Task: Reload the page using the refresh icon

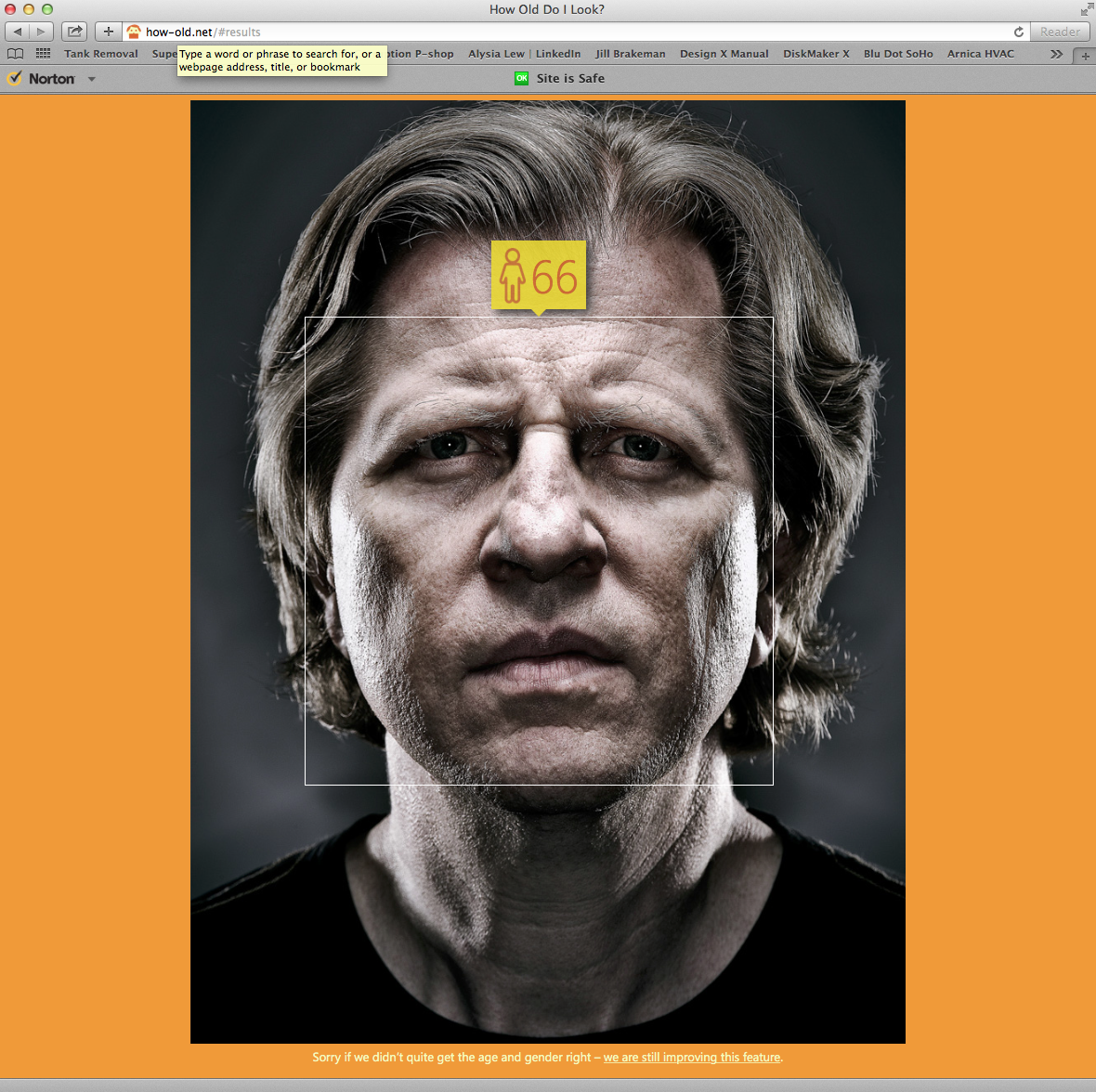Action: [x=1019, y=32]
